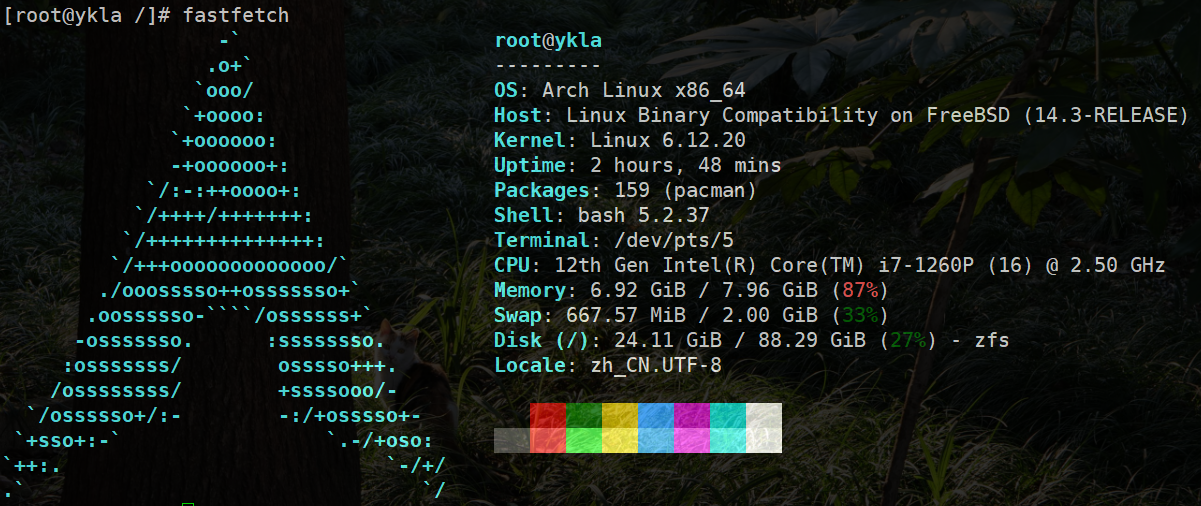1201x506 pixels.
Task: Click the "Memory" label
Action: pyautogui.click(x=530, y=290)
